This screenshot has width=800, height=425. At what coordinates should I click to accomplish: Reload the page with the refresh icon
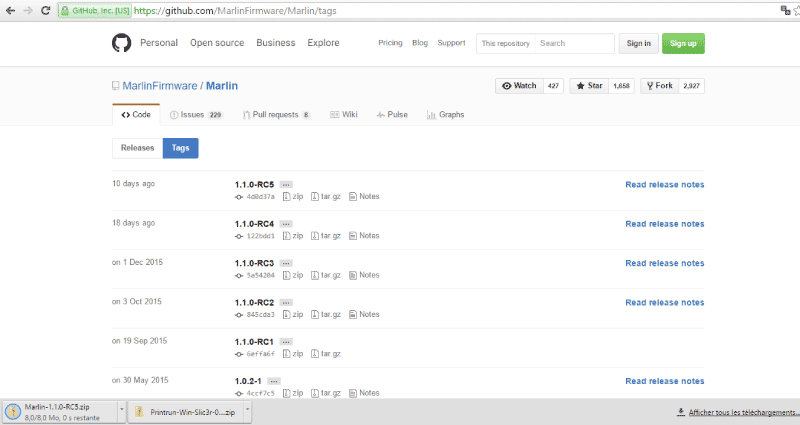tap(45, 11)
